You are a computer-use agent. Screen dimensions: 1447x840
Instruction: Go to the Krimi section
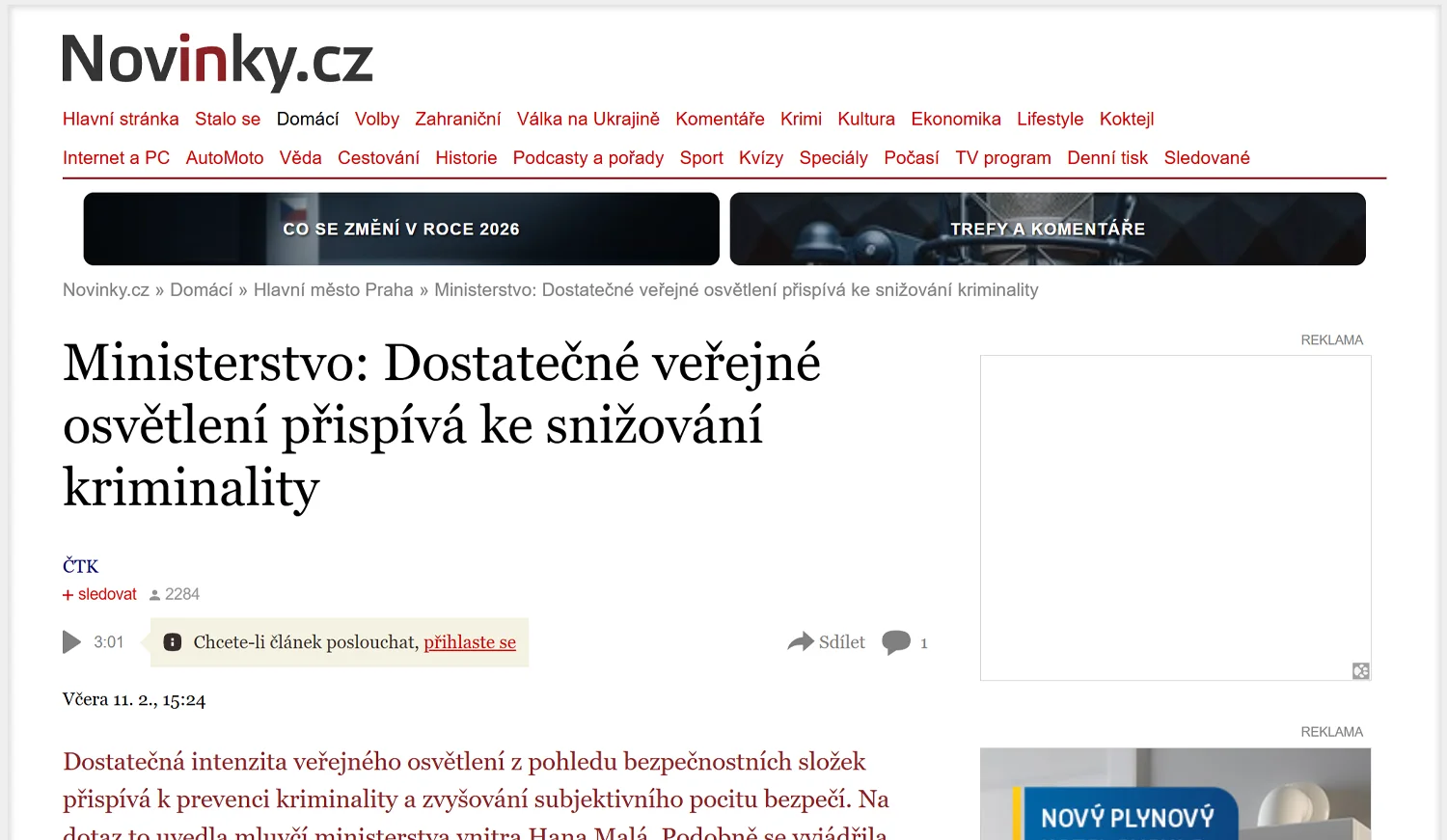point(801,119)
